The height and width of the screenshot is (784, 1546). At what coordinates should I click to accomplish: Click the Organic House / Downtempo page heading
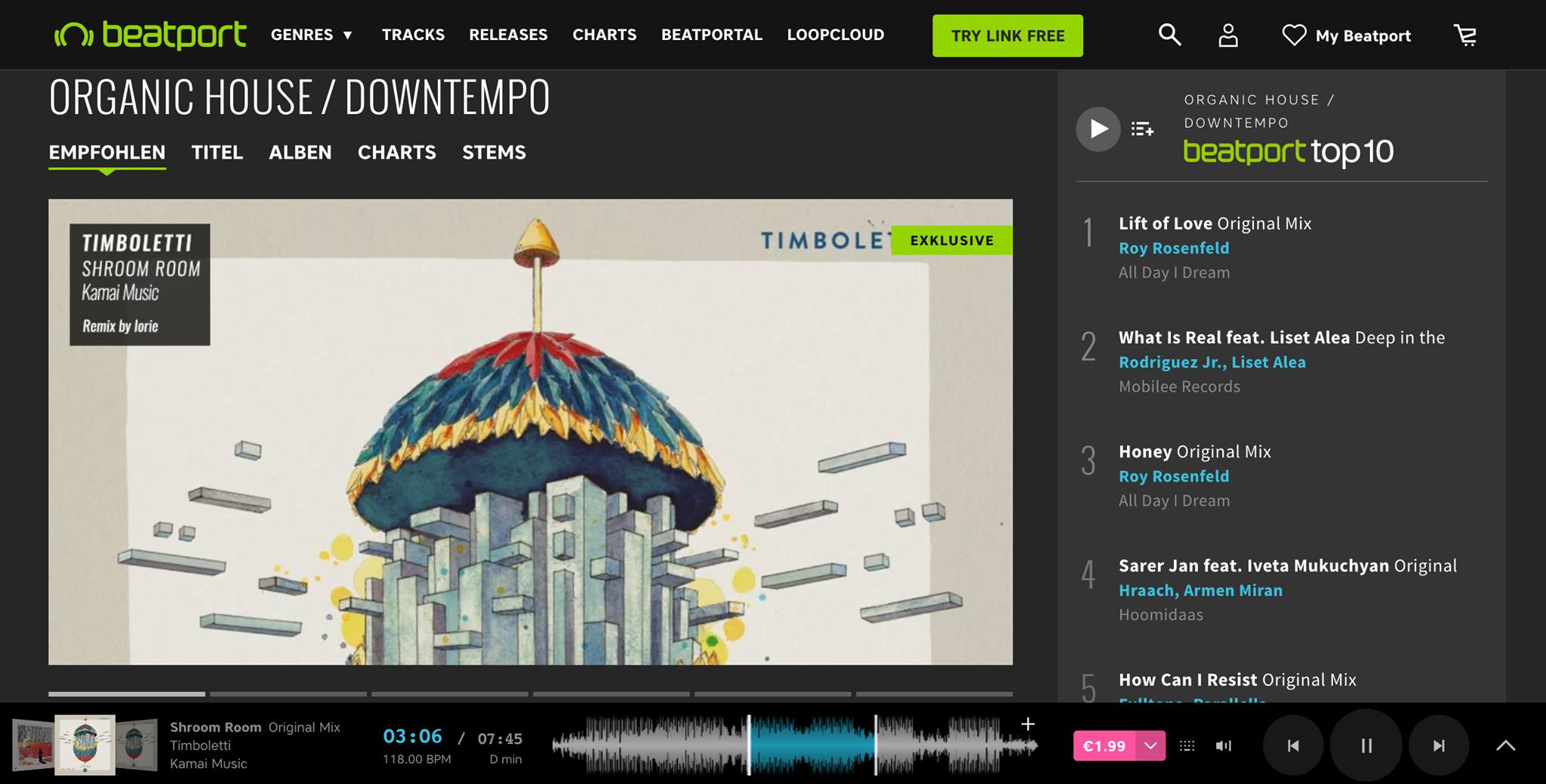click(x=300, y=97)
